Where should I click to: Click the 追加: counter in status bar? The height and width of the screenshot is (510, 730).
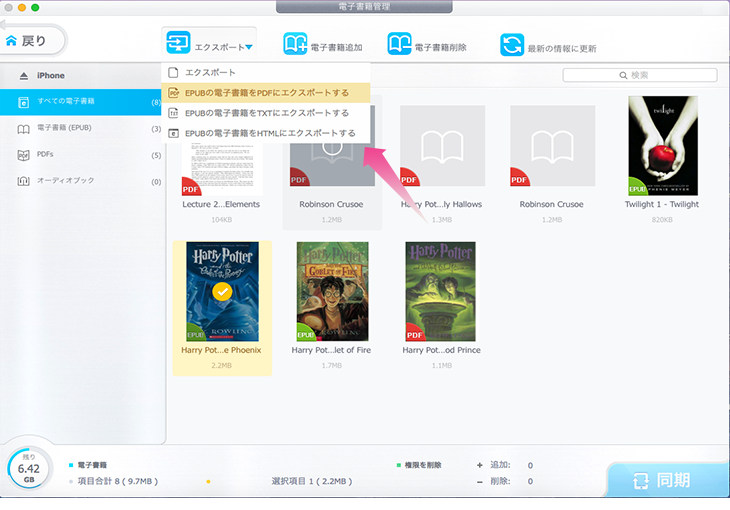tap(505, 465)
